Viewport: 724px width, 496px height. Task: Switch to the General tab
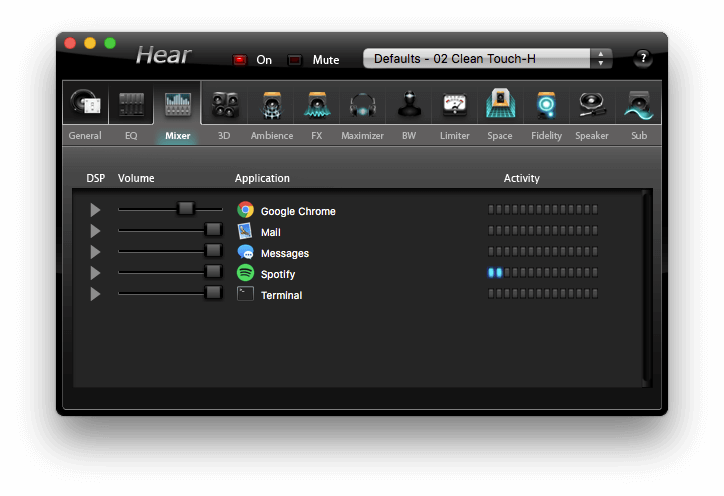85,135
